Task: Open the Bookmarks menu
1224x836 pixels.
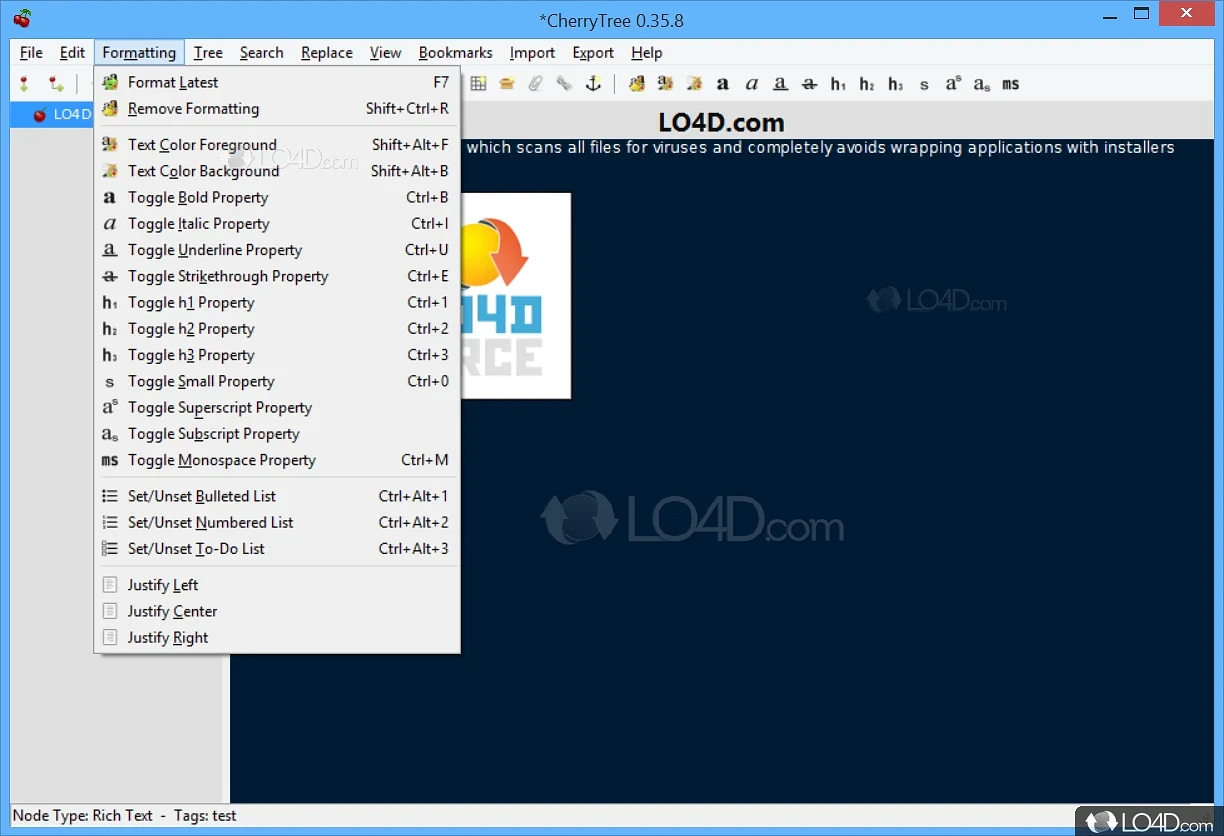Action: click(455, 53)
